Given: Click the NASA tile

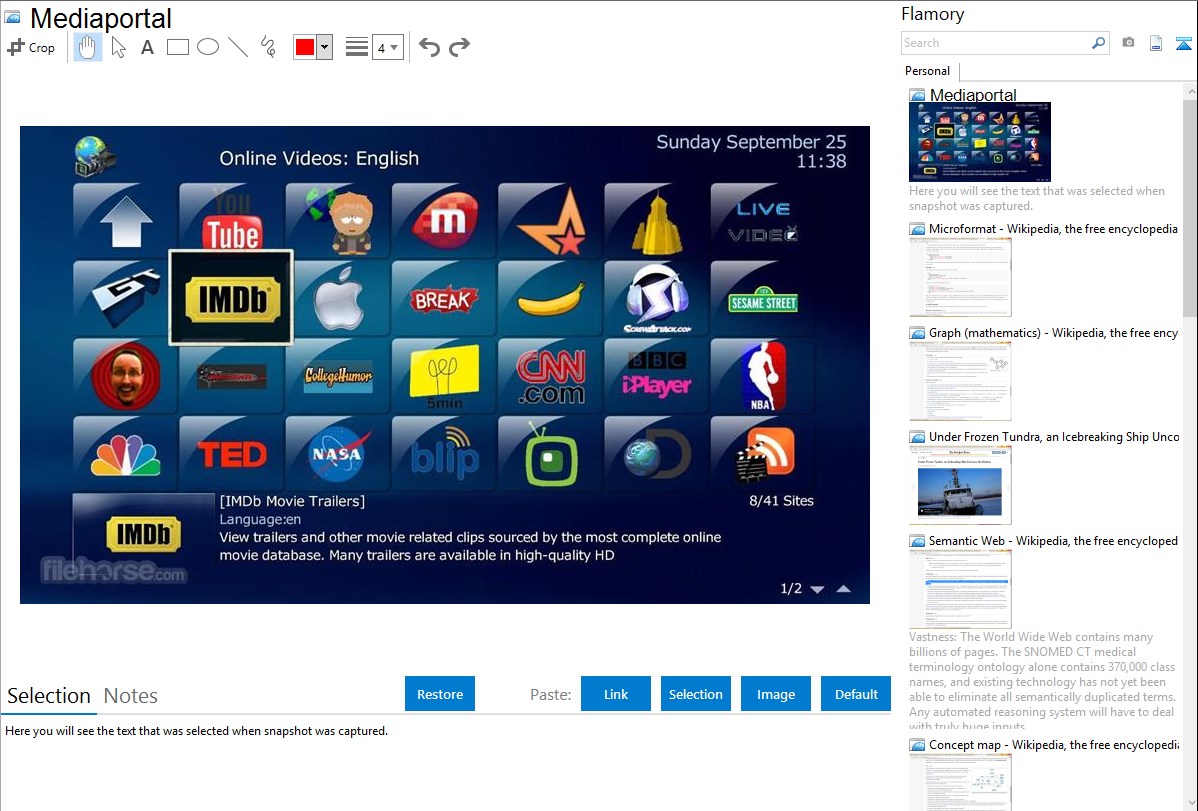Looking at the screenshot, I should pyautogui.click(x=338, y=455).
